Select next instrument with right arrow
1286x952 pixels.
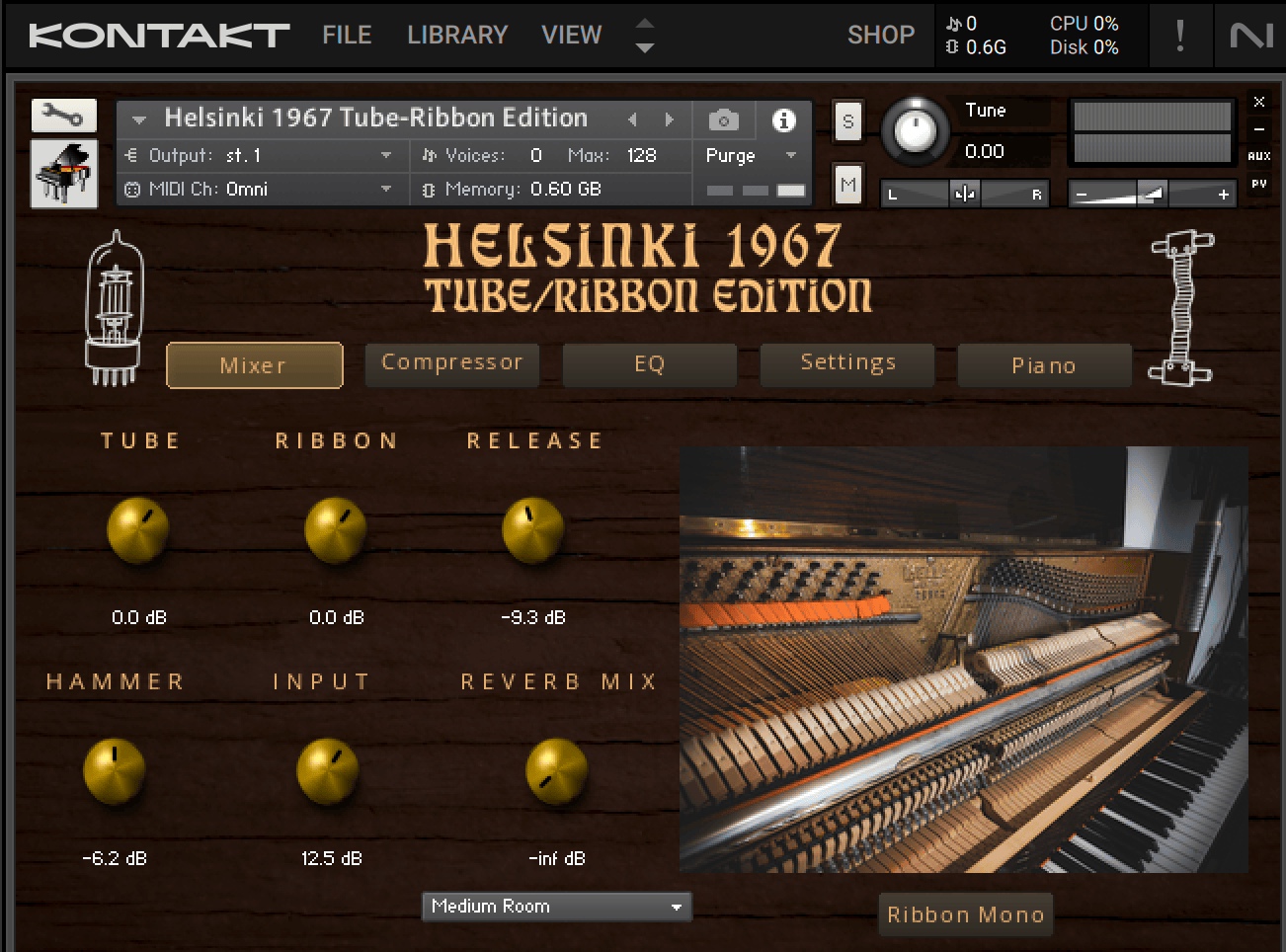pyautogui.click(x=670, y=119)
